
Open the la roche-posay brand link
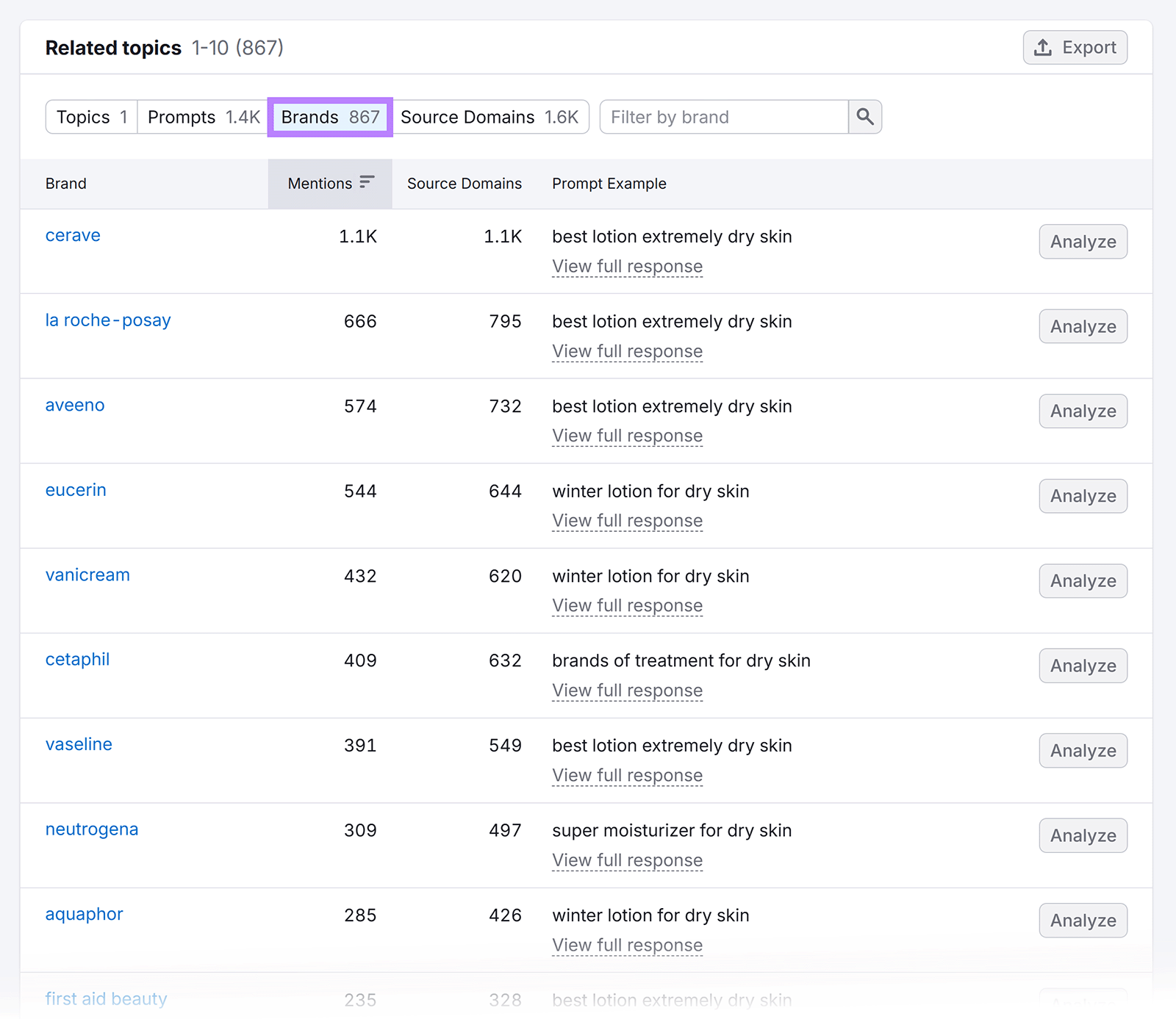108,320
